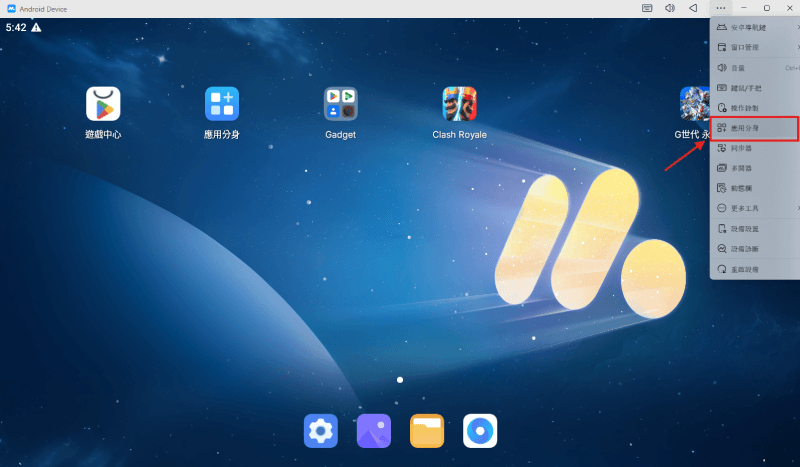Image resolution: width=800 pixels, height=467 pixels.
Task: Launch Clash Royale game
Action: pos(459,104)
